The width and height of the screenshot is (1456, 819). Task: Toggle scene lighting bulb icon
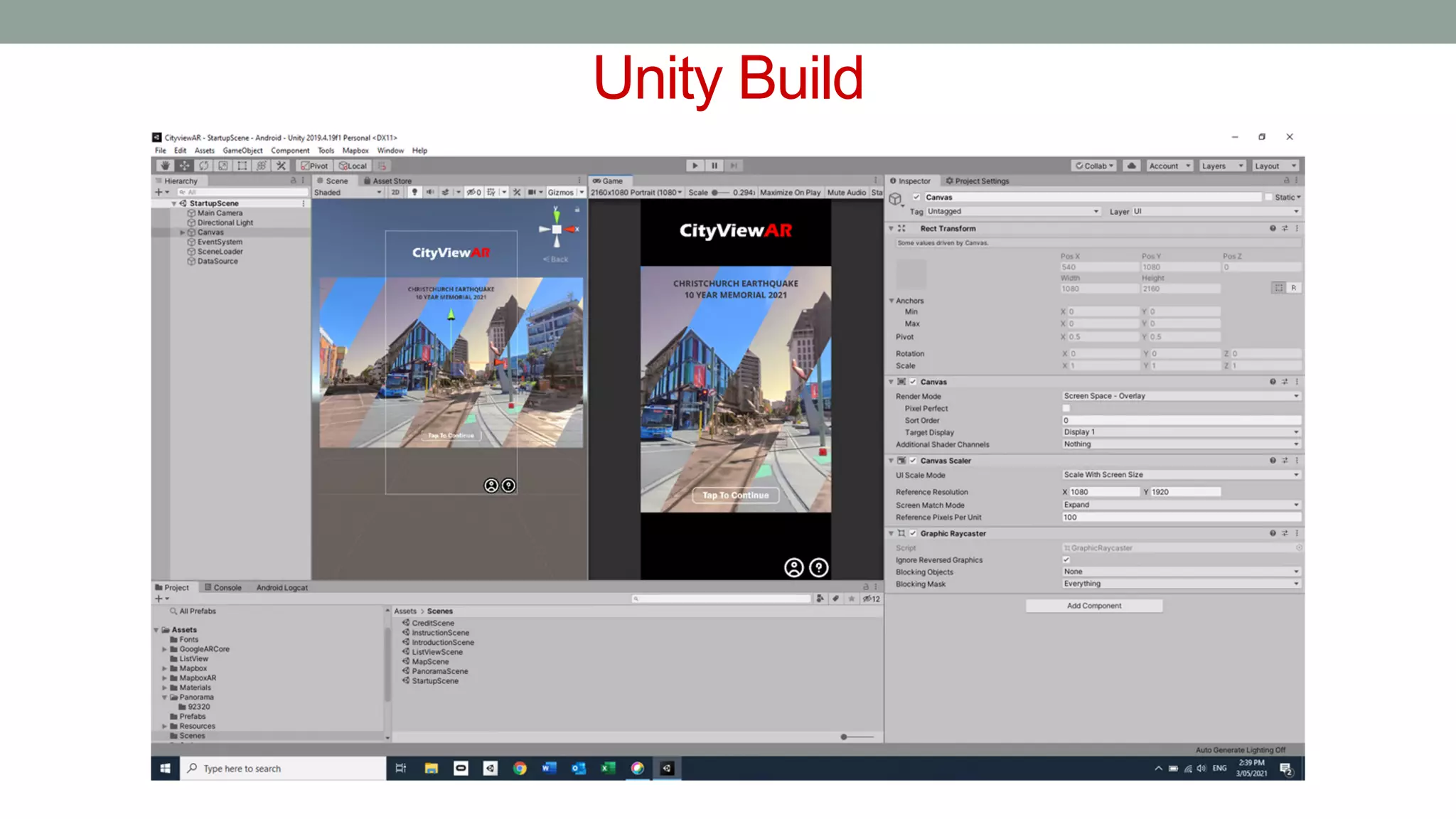[414, 192]
